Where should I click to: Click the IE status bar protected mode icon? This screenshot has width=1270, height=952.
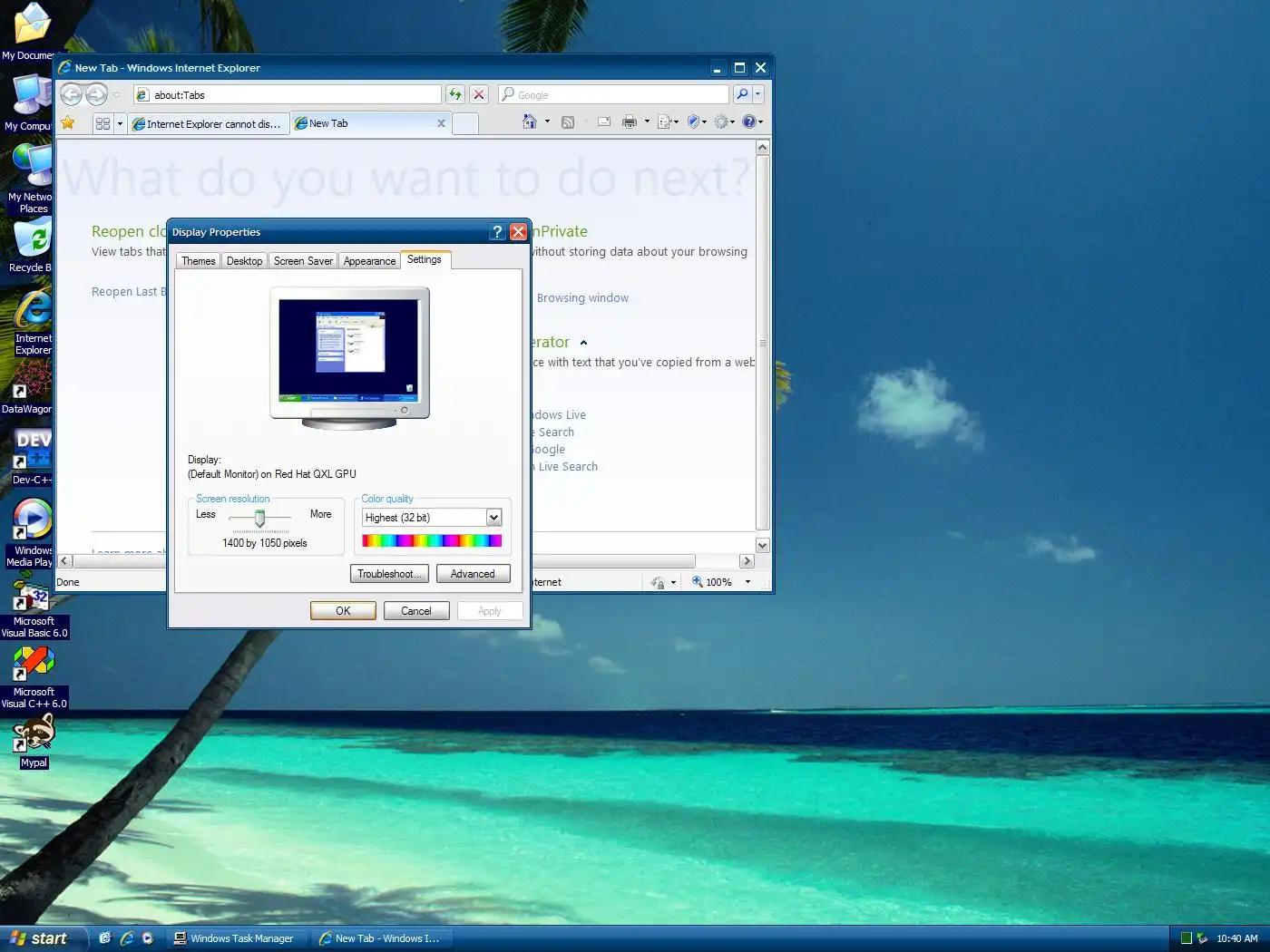click(658, 582)
